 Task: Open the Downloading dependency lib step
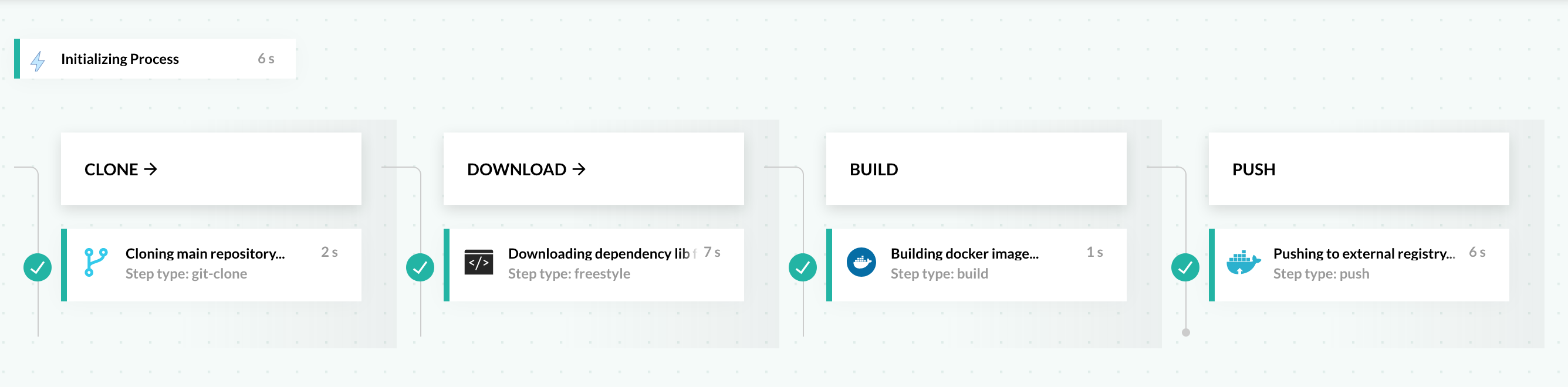598,254
